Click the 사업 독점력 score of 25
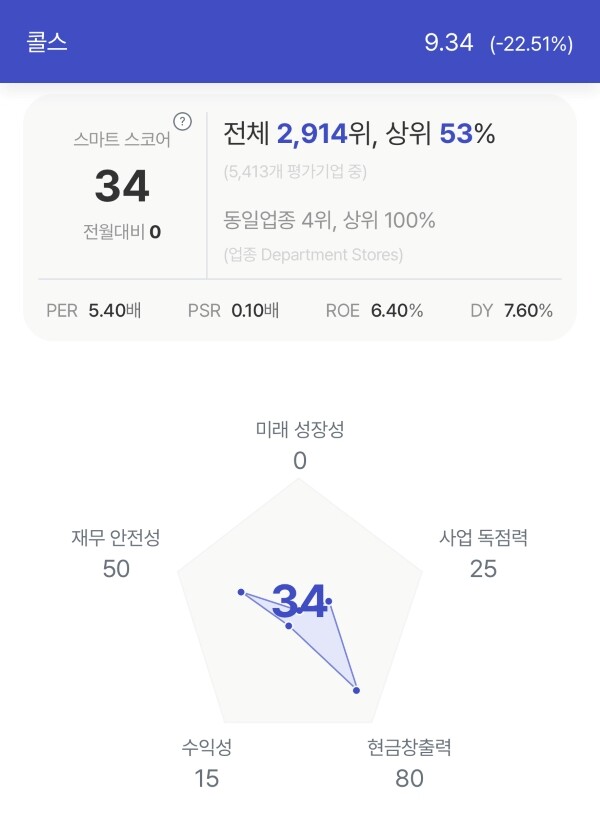This screenshot has width=600, height=813. [x=483, y=569]
